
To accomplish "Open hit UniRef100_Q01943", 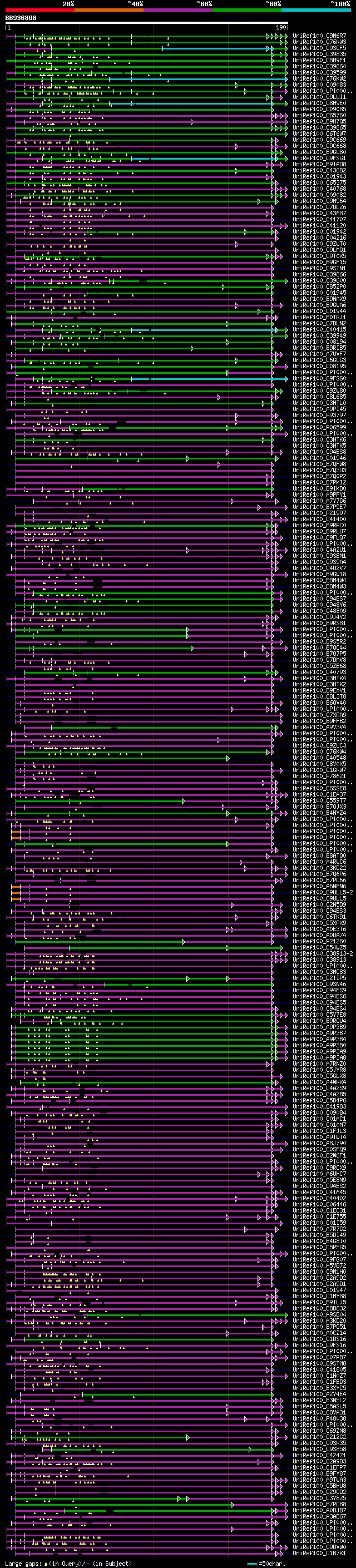I will point(319,176).
